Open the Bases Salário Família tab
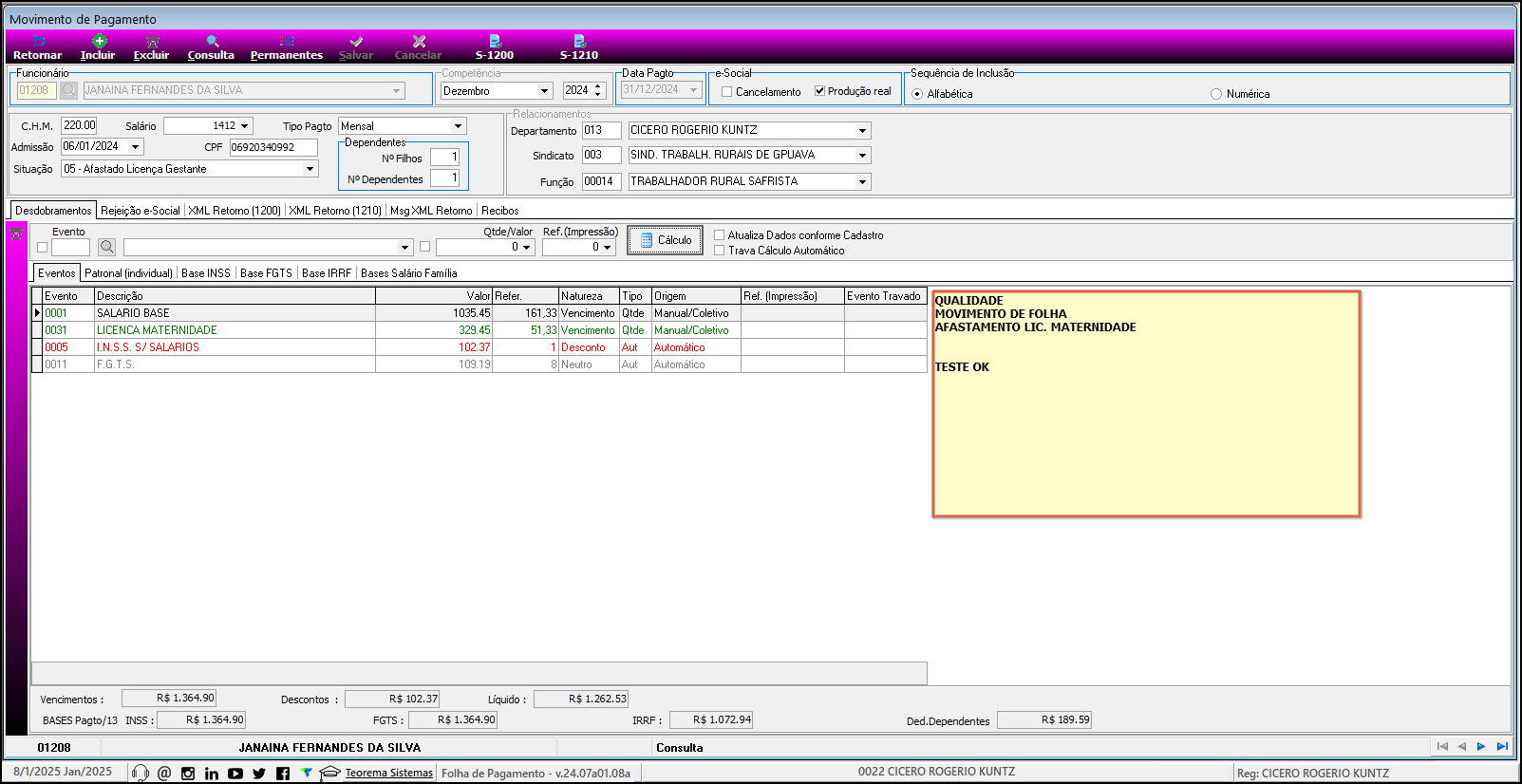Image resolution: width=1522 pixels, height=784 pixels. [x=409, y=273]
